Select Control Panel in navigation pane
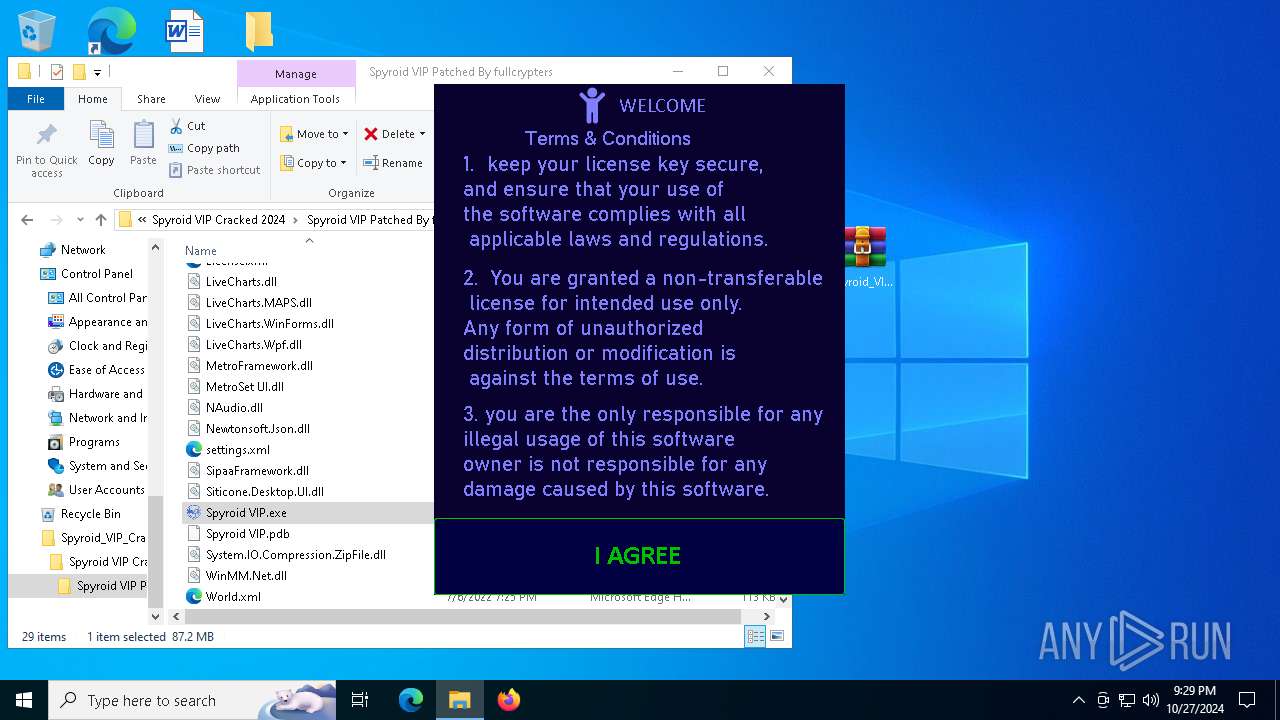 97,274
